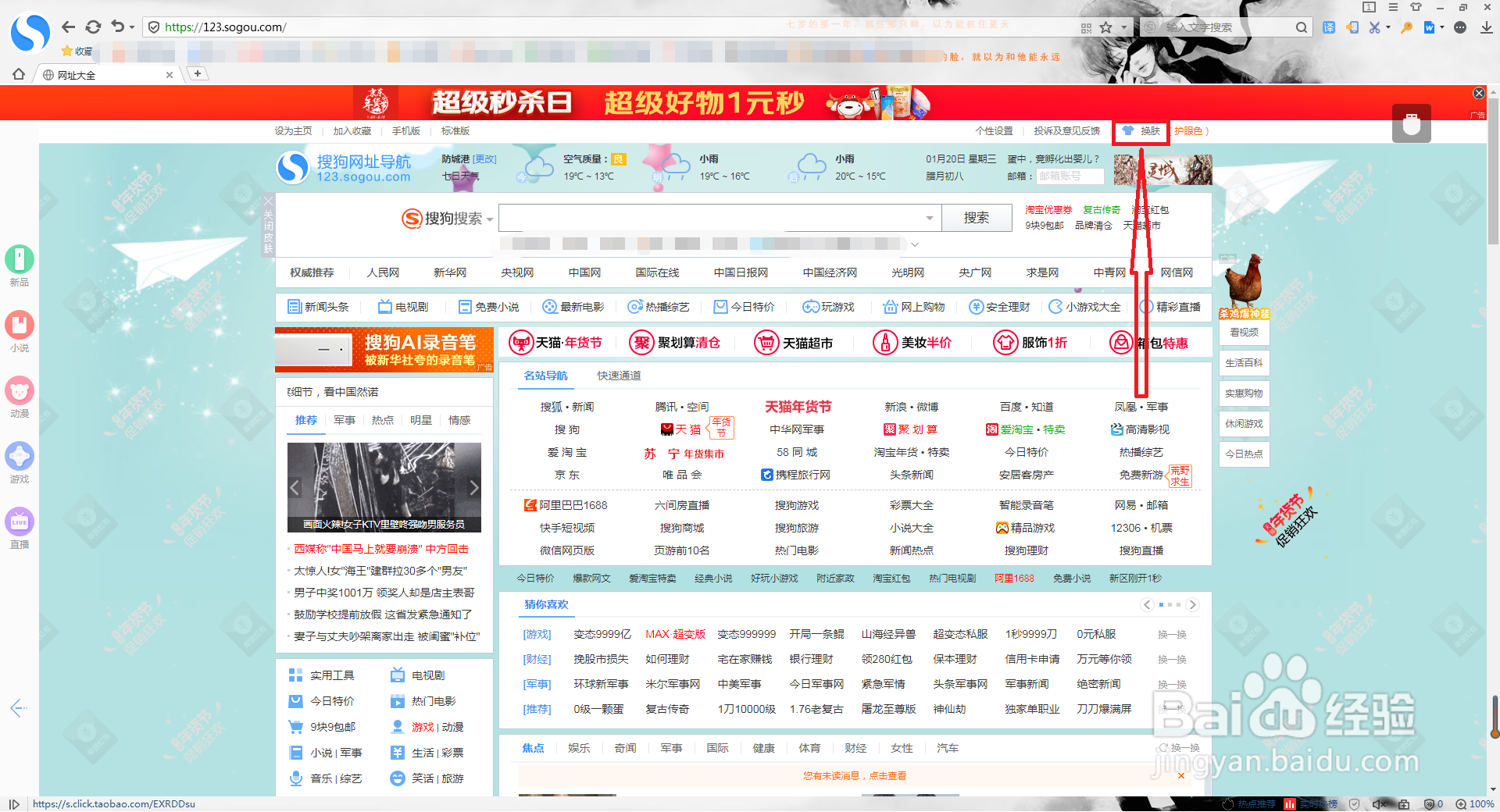Image resolution: width=1500 pixels, height=812 pixels.
Task: Click the 换肤 skin change link
Action: [x=1150, y=131]
